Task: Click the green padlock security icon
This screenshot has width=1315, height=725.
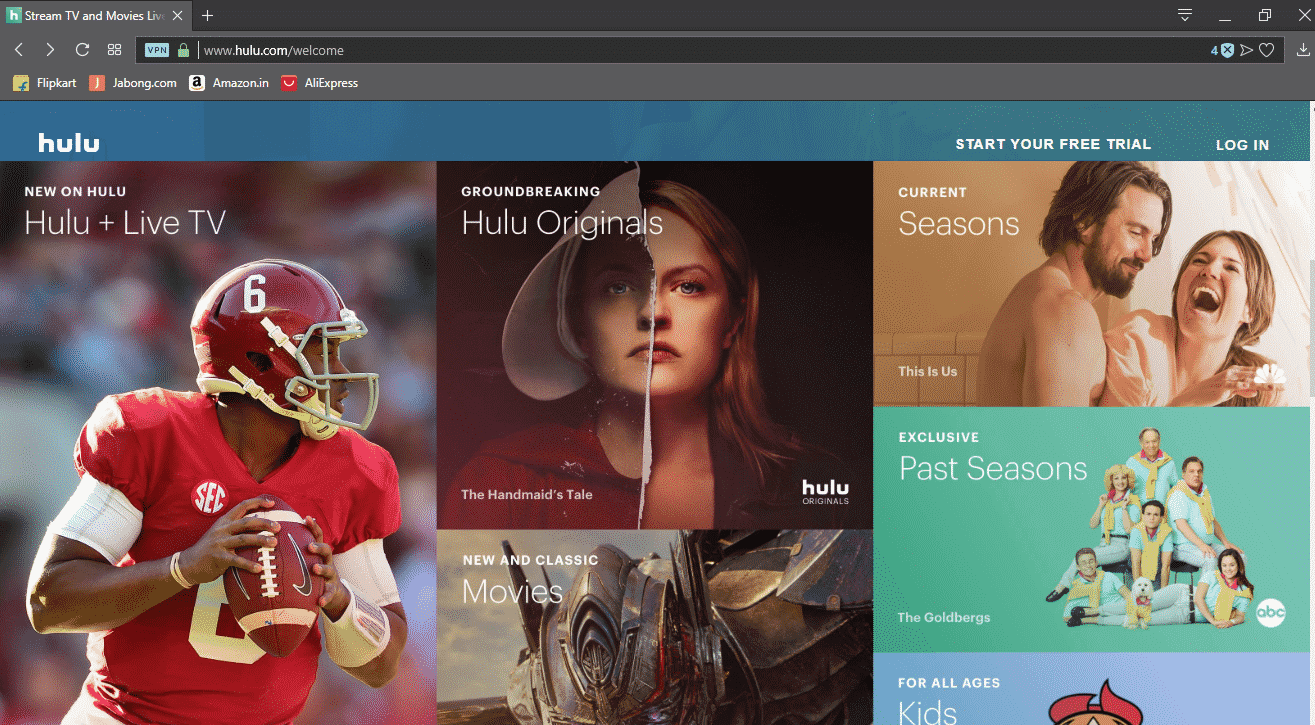Action: tap(183, 50)
